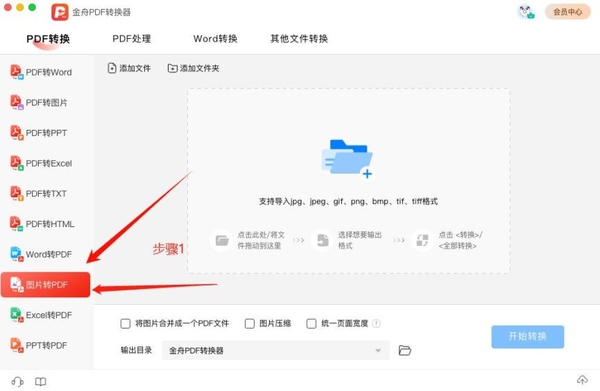Open the Word转PDF conversion mode
This screenshot has width=600, height=391.
[41, 254]
